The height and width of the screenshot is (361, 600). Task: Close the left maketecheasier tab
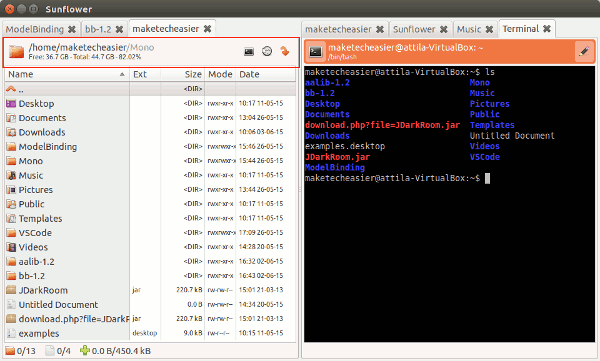pyautogui.click(x=207, y=29)
